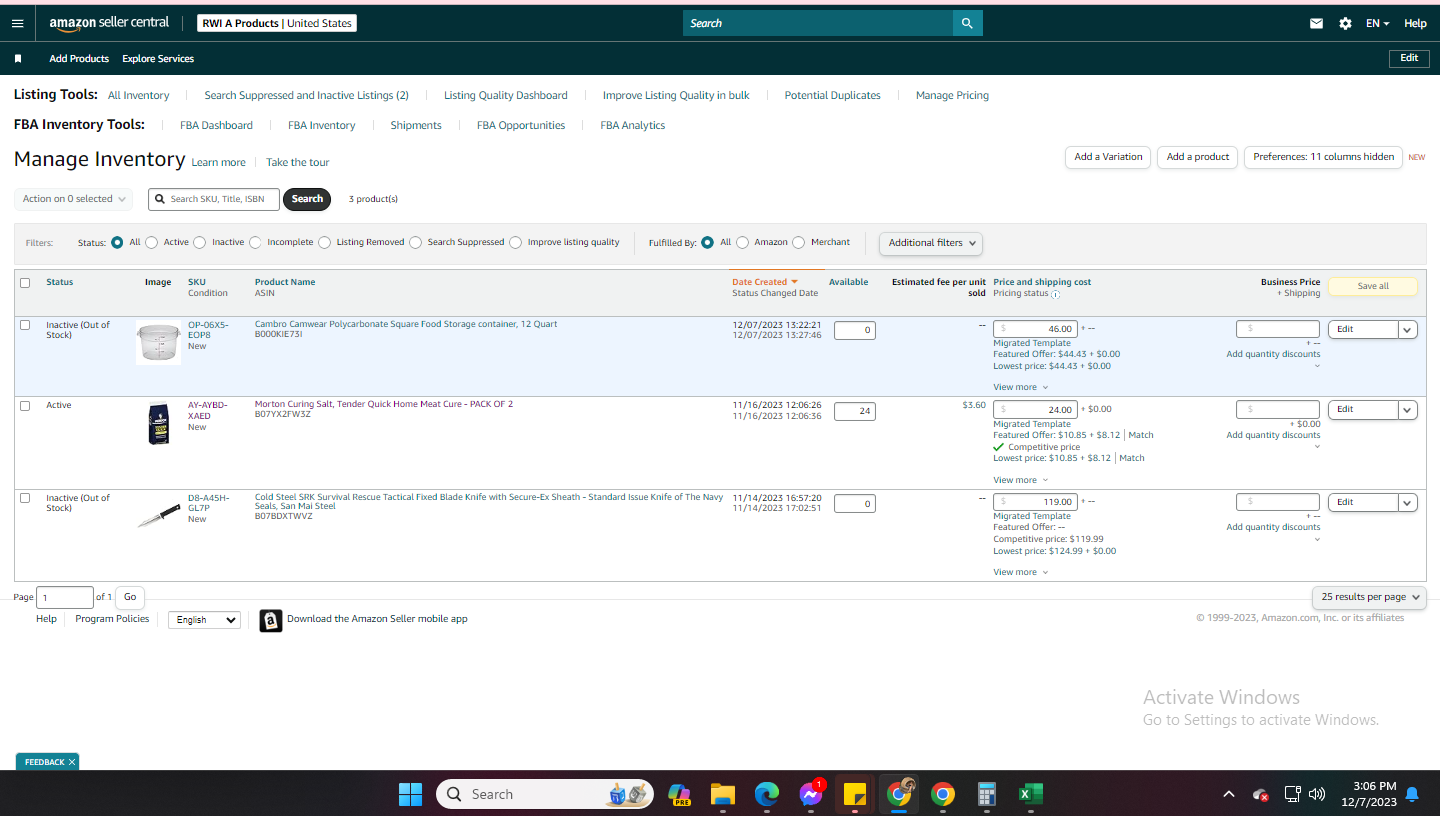
Task: Open the 25 results per page dropdown
Action: point(1369,597)
